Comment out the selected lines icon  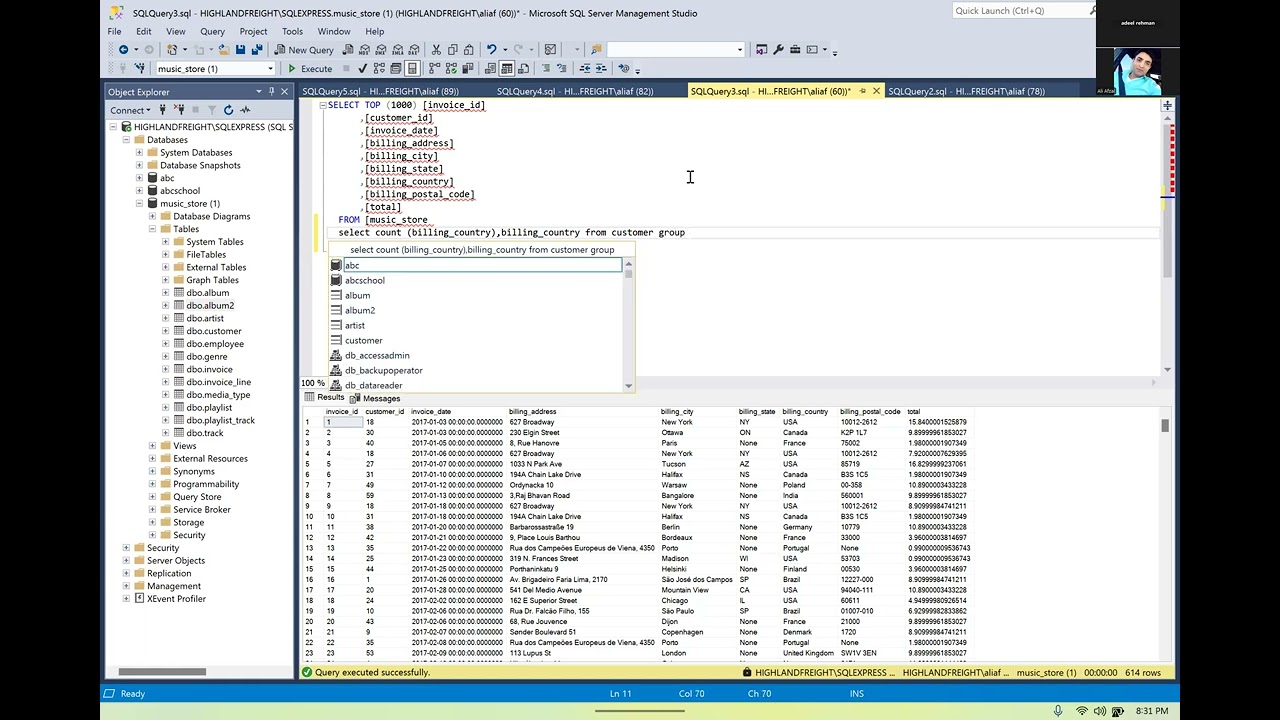click(x=546, y=68)
